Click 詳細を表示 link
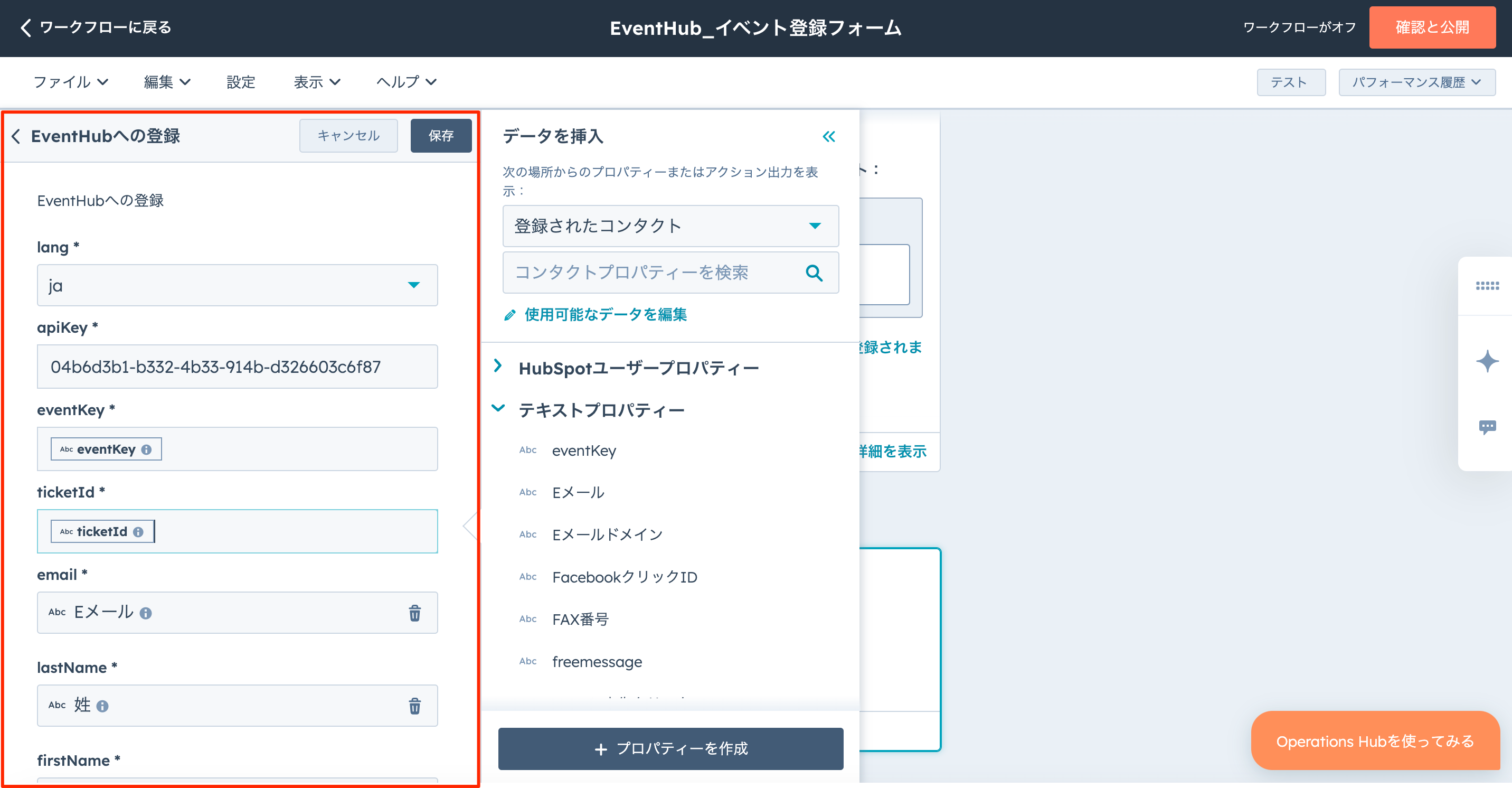This screenshot has width=1512, height=788. pos(892,451)
